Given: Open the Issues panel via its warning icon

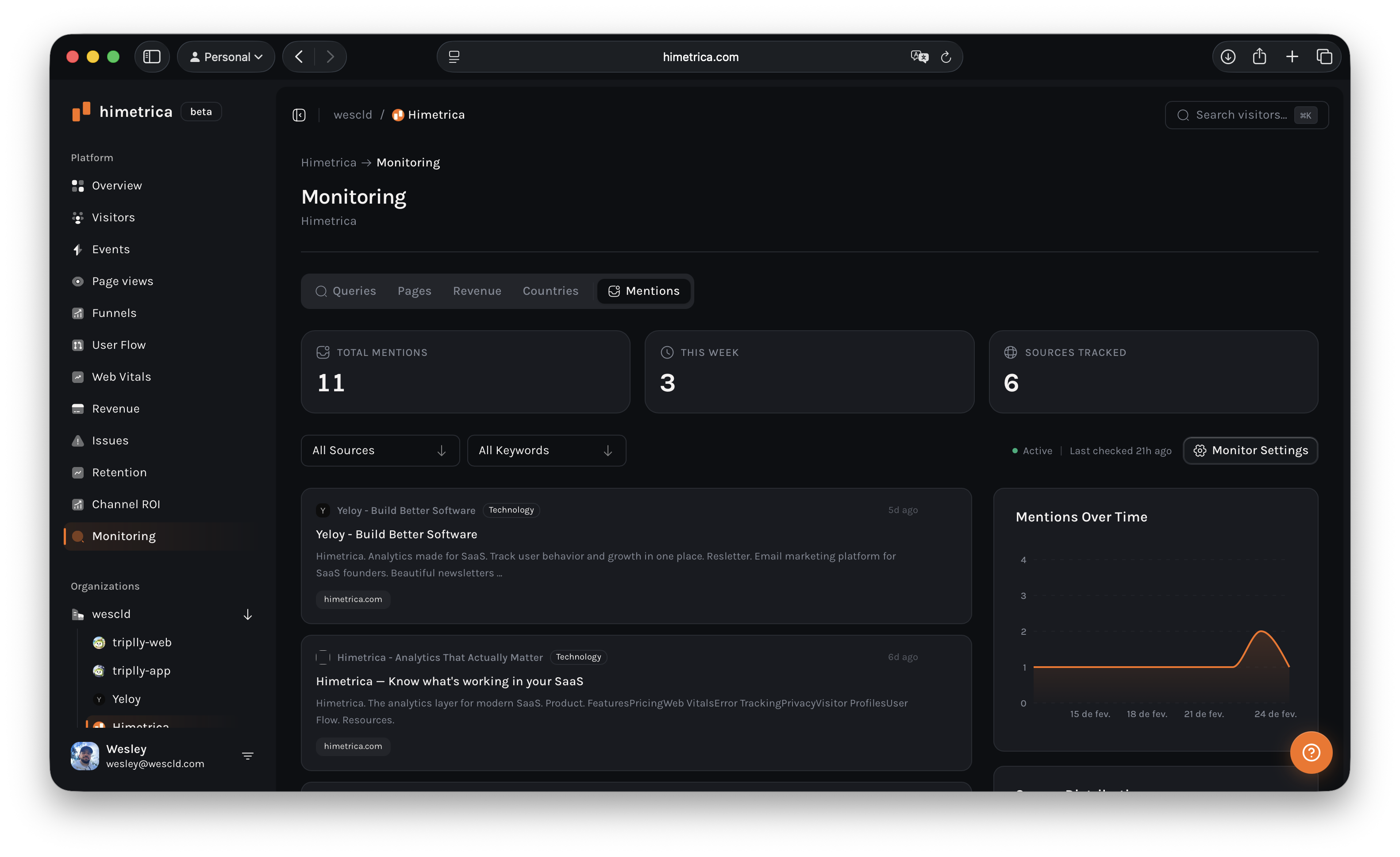Looking at the screenshot, I should click(x=78, y=440).
